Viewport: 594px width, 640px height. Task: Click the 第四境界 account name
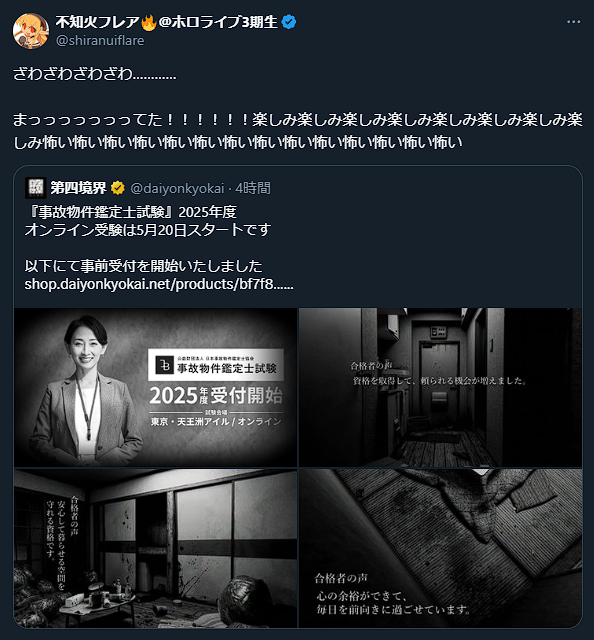pyautogui.click(x=78, y=188)
